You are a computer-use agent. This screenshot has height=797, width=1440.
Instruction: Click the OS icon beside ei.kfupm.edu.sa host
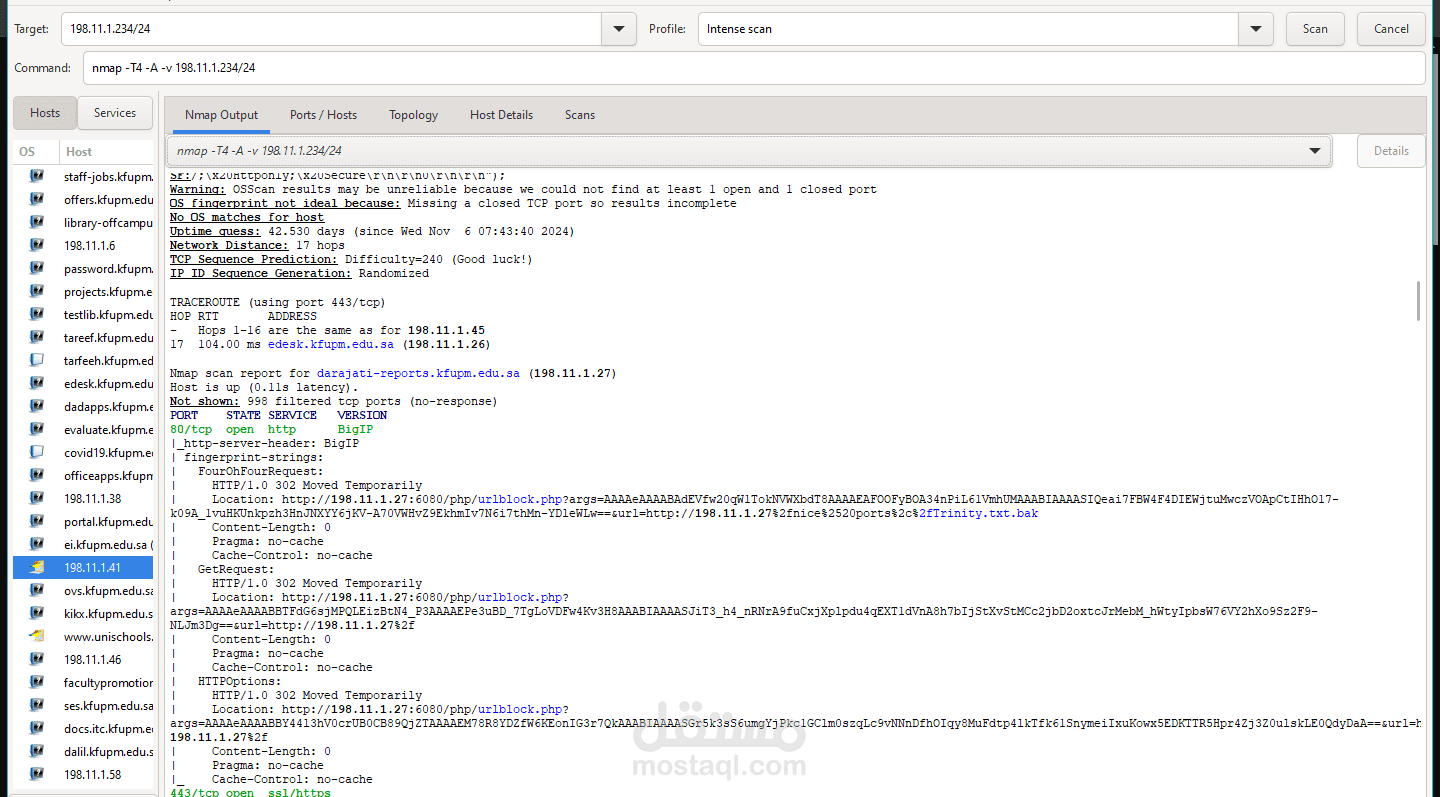[x=37, y=544]
